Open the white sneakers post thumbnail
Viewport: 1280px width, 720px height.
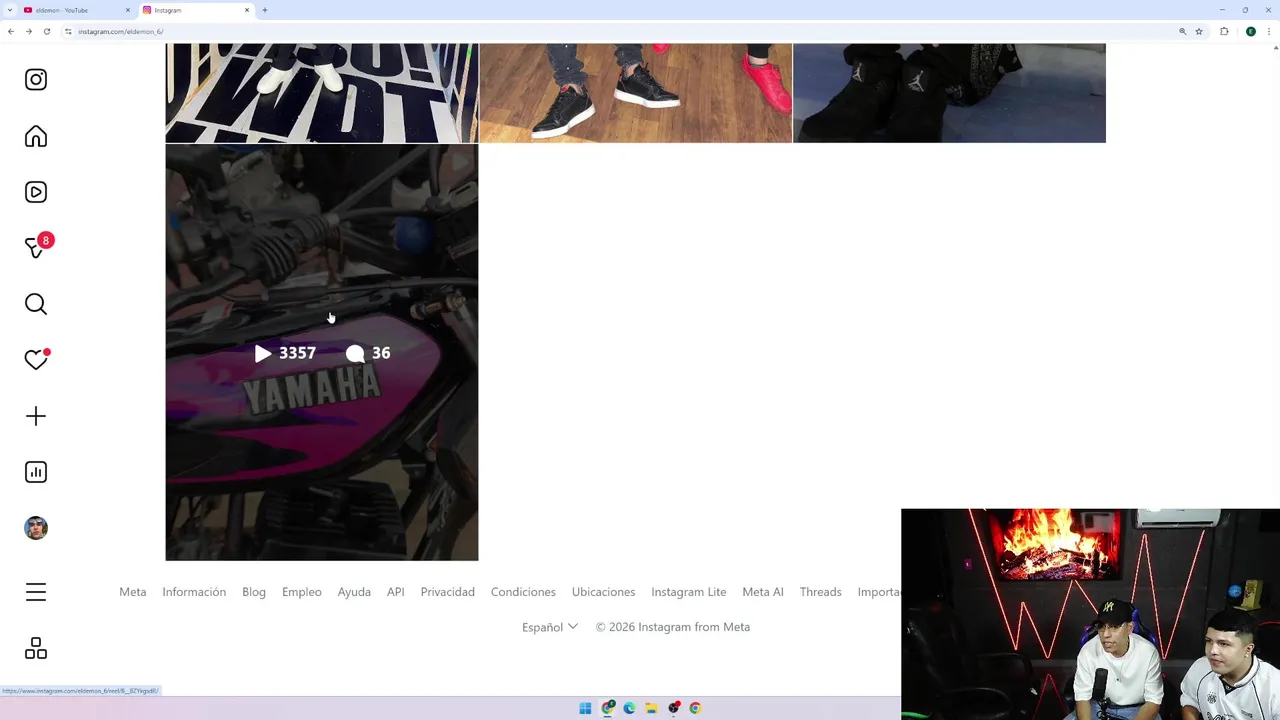[x=322, y=93]
